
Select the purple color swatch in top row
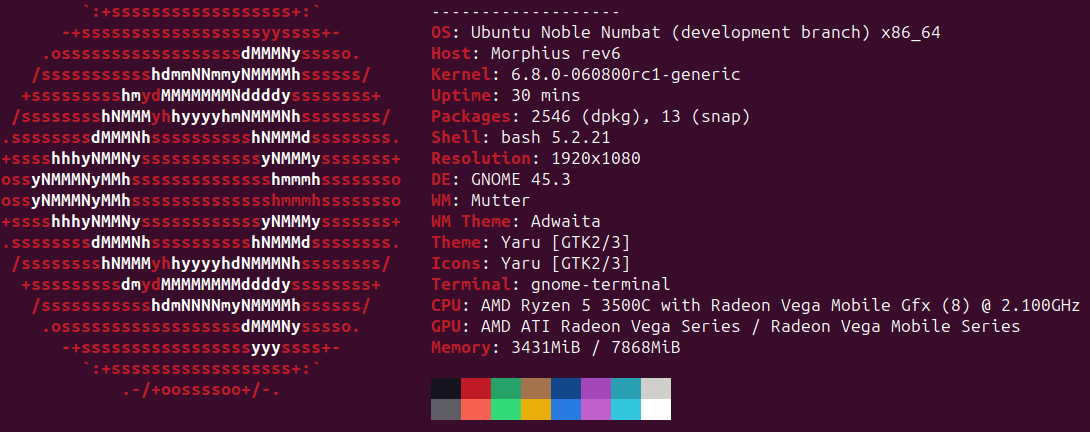pyautogui.click(x=596, y=388)
